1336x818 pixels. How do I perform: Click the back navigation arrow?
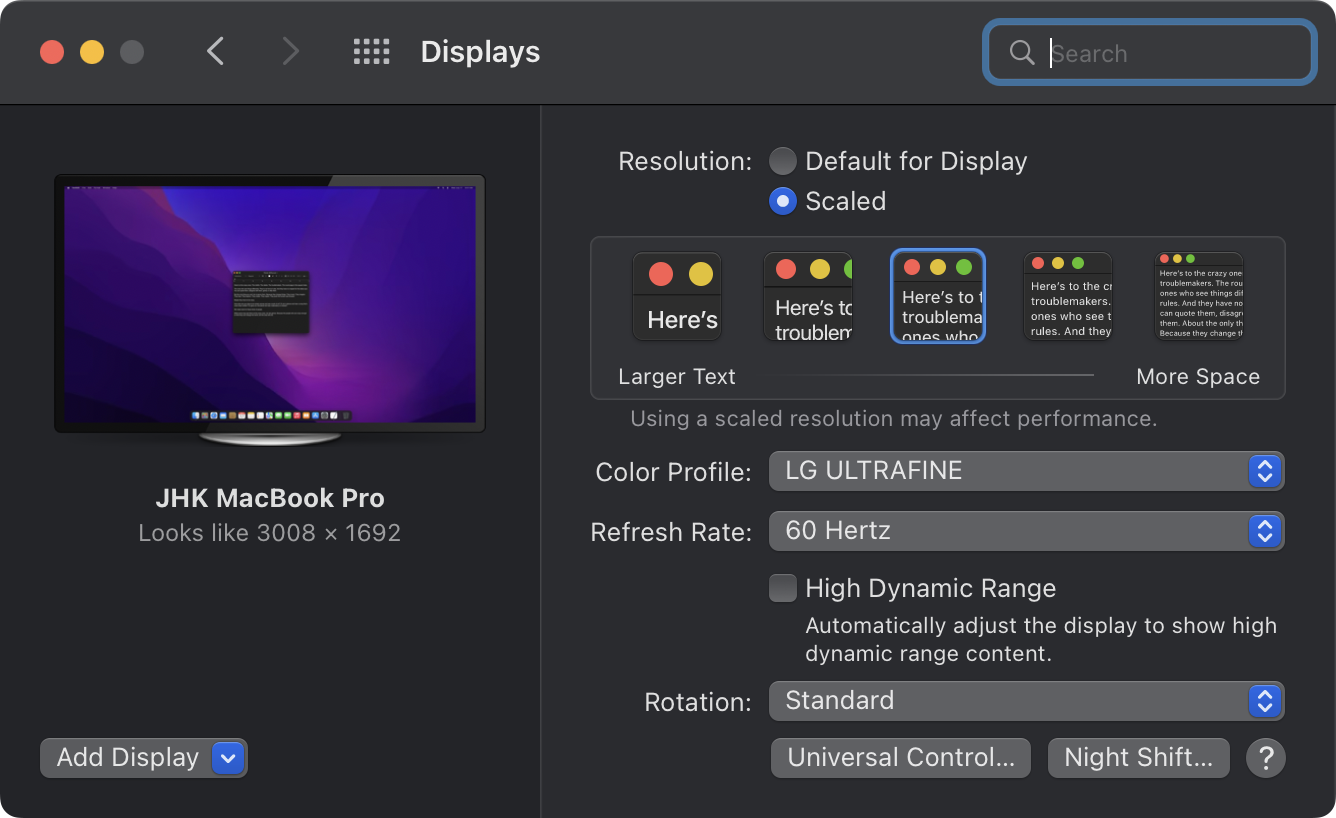click(215, 52)
